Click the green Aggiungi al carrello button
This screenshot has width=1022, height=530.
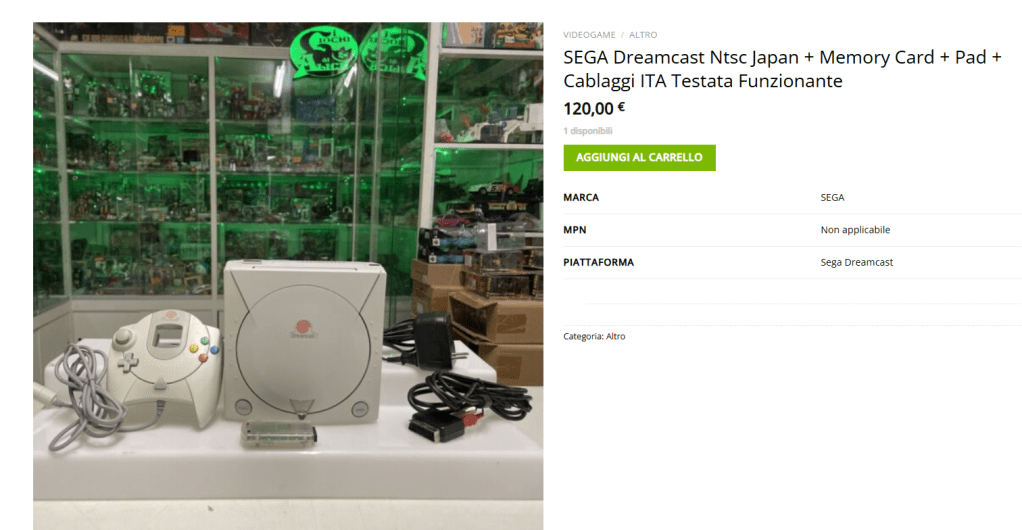639,158
